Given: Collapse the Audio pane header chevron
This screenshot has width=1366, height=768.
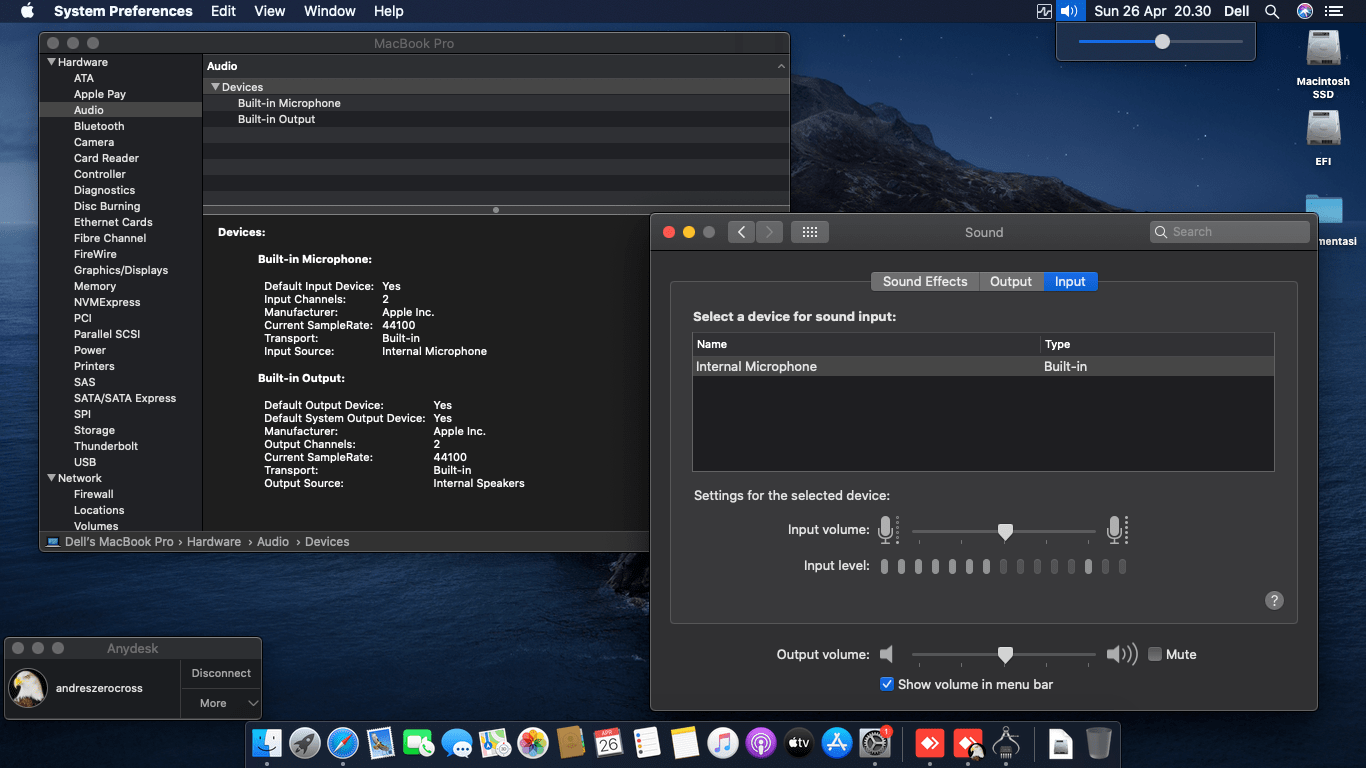Looking at the screenshot, I should [781, 66].
